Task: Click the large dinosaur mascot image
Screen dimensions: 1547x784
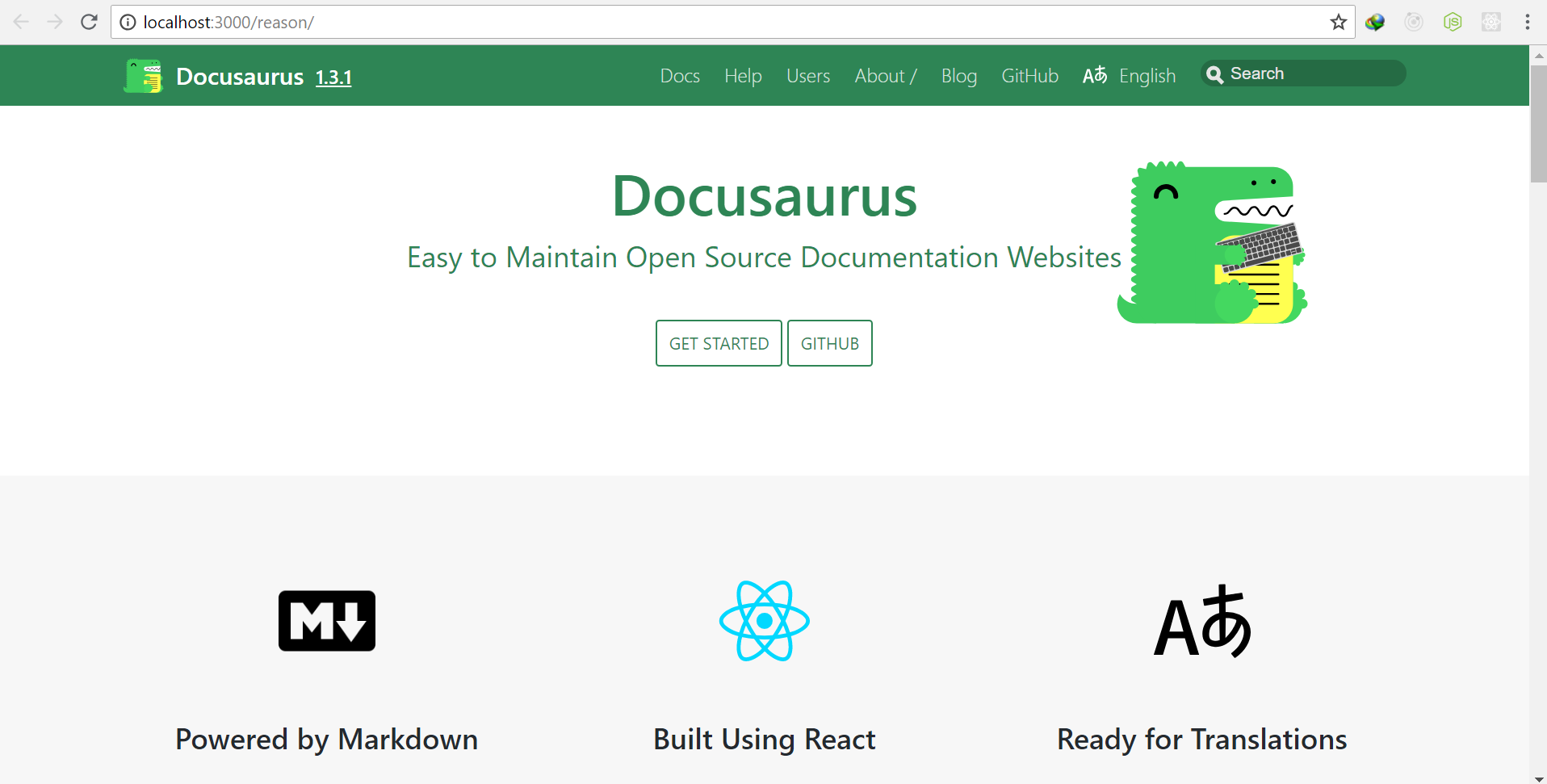Action: click(1212, 242)
